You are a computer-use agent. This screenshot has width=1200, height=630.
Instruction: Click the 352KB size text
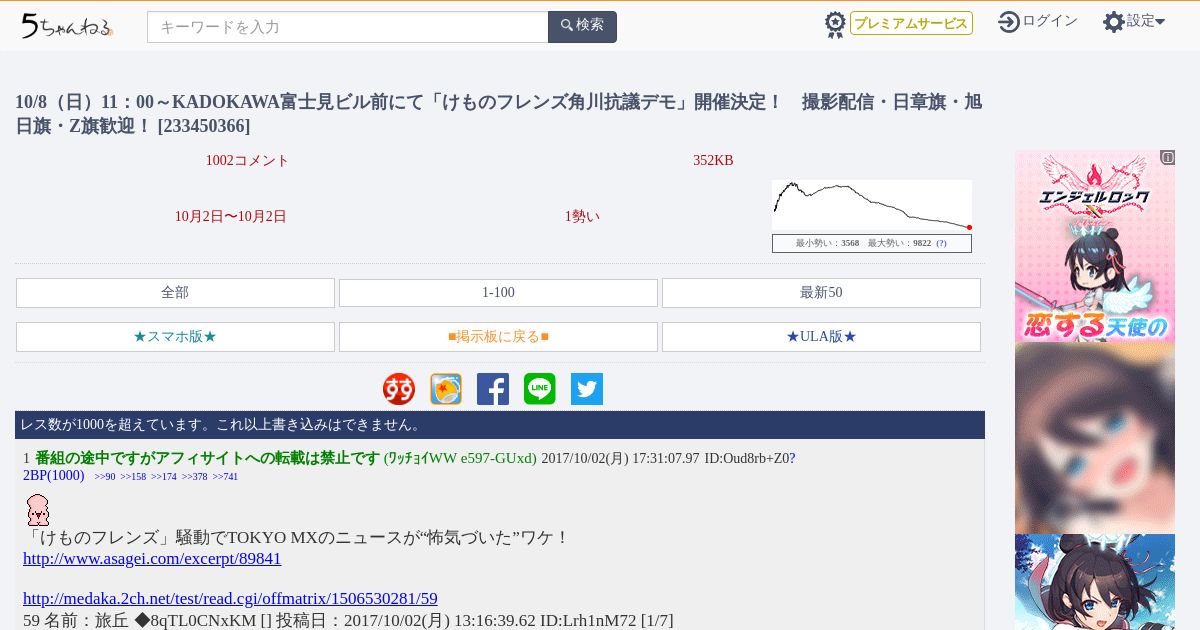coord(713,161)
